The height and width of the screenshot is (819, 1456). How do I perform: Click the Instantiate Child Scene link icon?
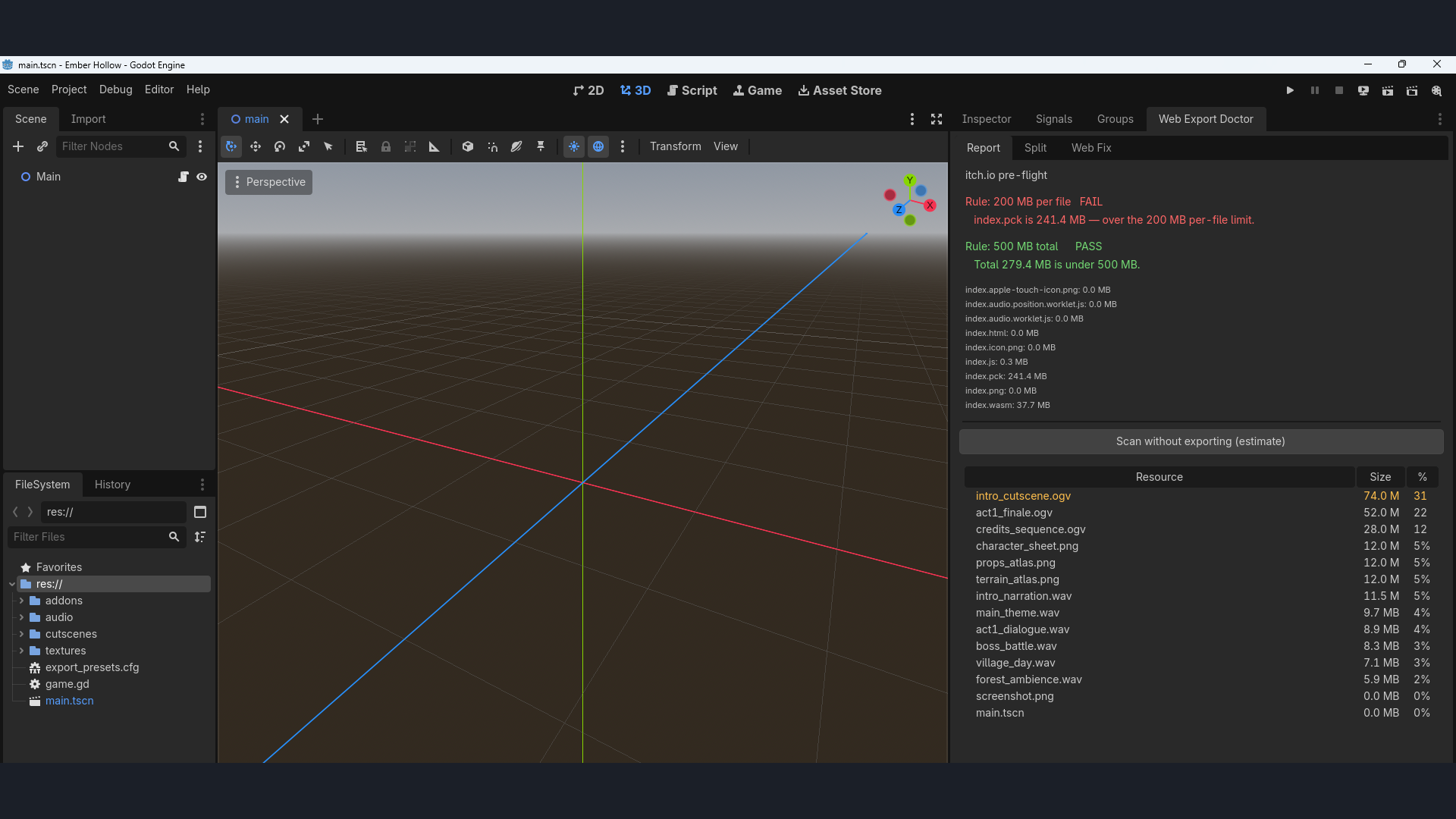coord(42,146)
